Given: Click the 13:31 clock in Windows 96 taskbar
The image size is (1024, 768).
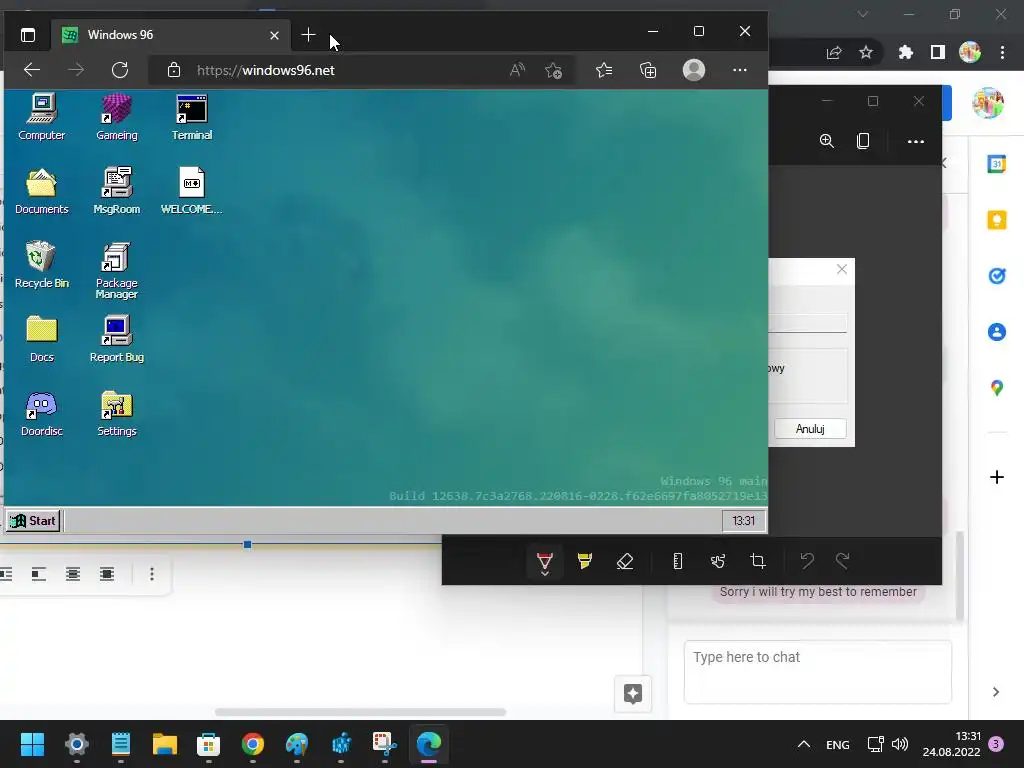Looking at the screenshot, I should pyautogui.click(x=743, y=520).
